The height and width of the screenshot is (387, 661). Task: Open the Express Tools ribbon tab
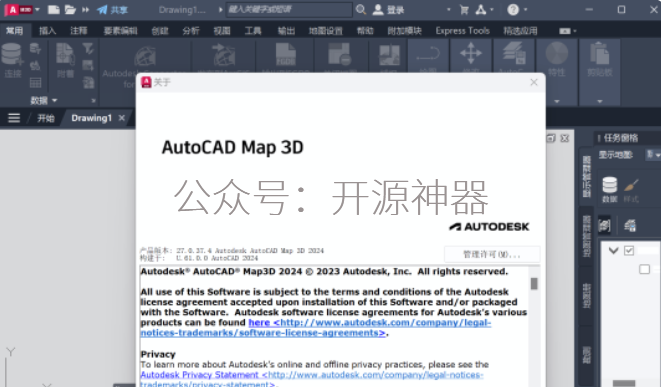coord(462,30)
